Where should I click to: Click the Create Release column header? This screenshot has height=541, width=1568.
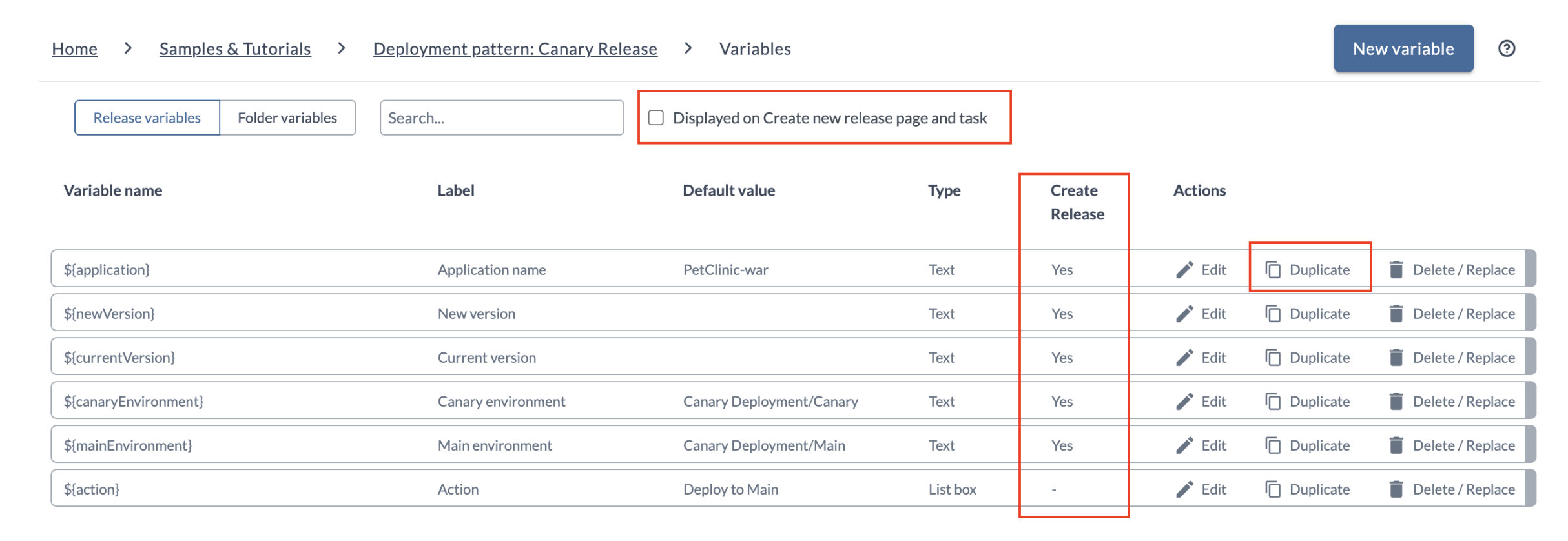click(1077, 202)
